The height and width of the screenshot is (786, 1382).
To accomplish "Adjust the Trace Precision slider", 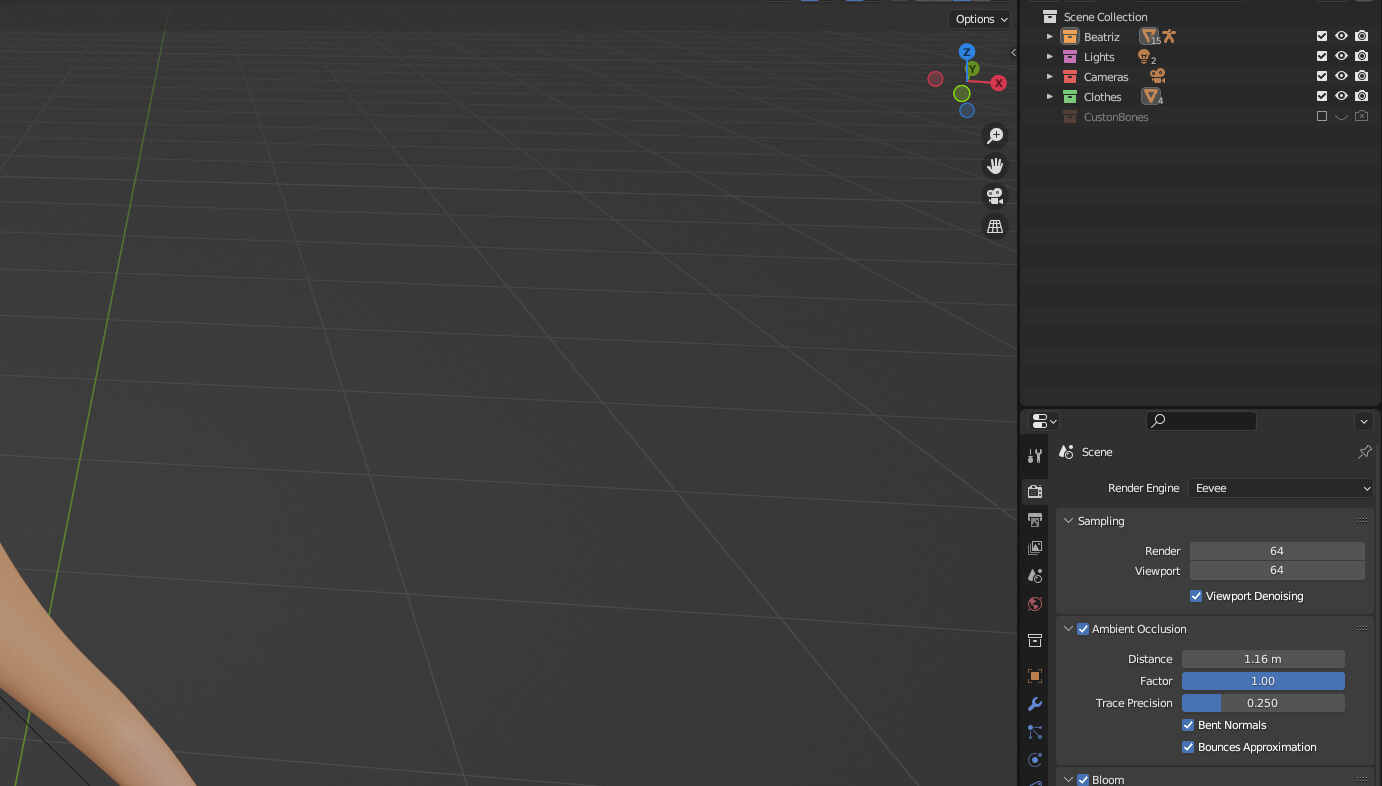I will (x=1262, y=703).
